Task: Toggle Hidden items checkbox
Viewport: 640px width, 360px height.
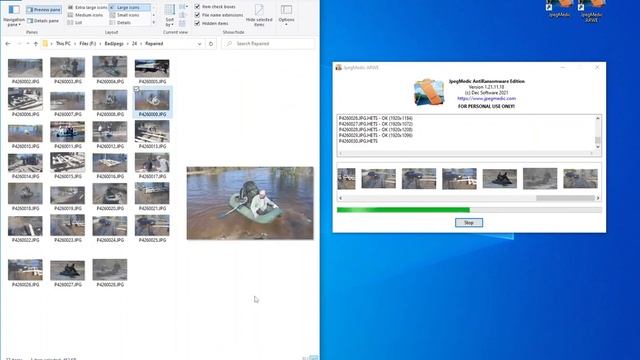Action: [x=211, y=23]
